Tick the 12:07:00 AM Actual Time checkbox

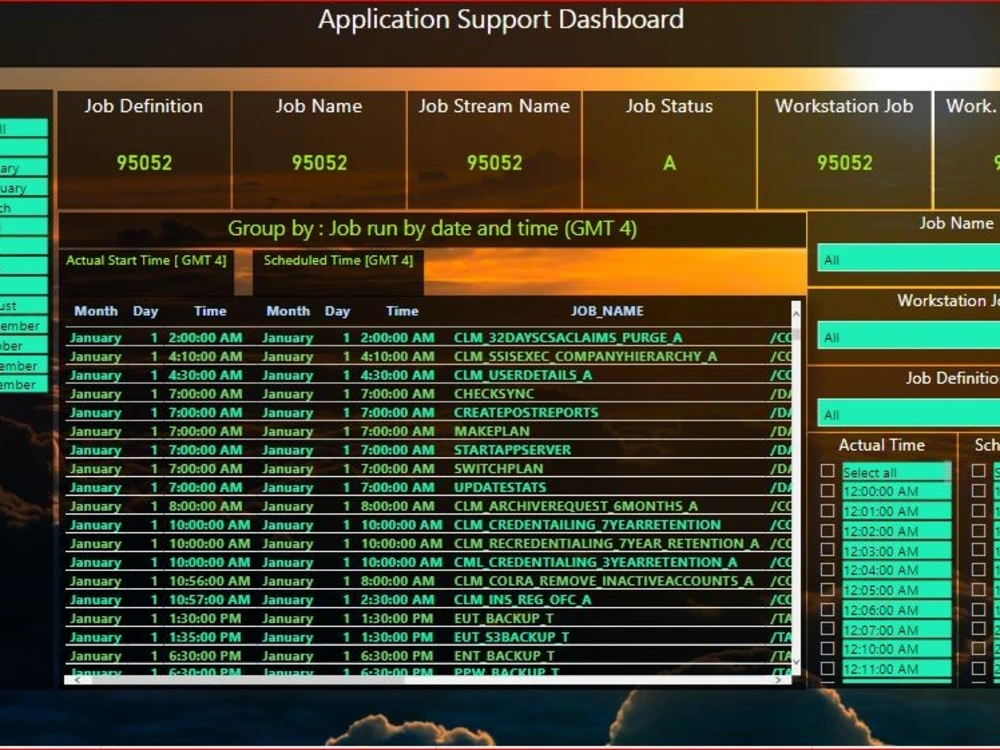[x=828, y=629]
